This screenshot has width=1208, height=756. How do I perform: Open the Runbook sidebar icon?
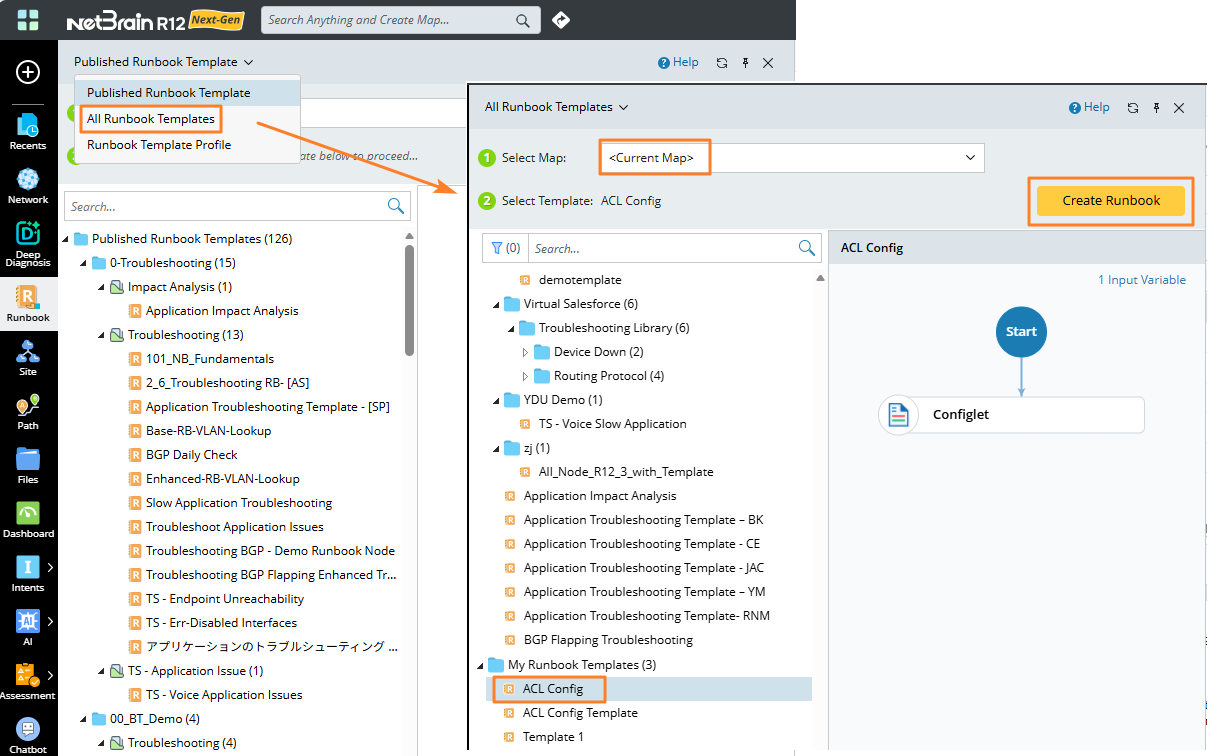28,302
